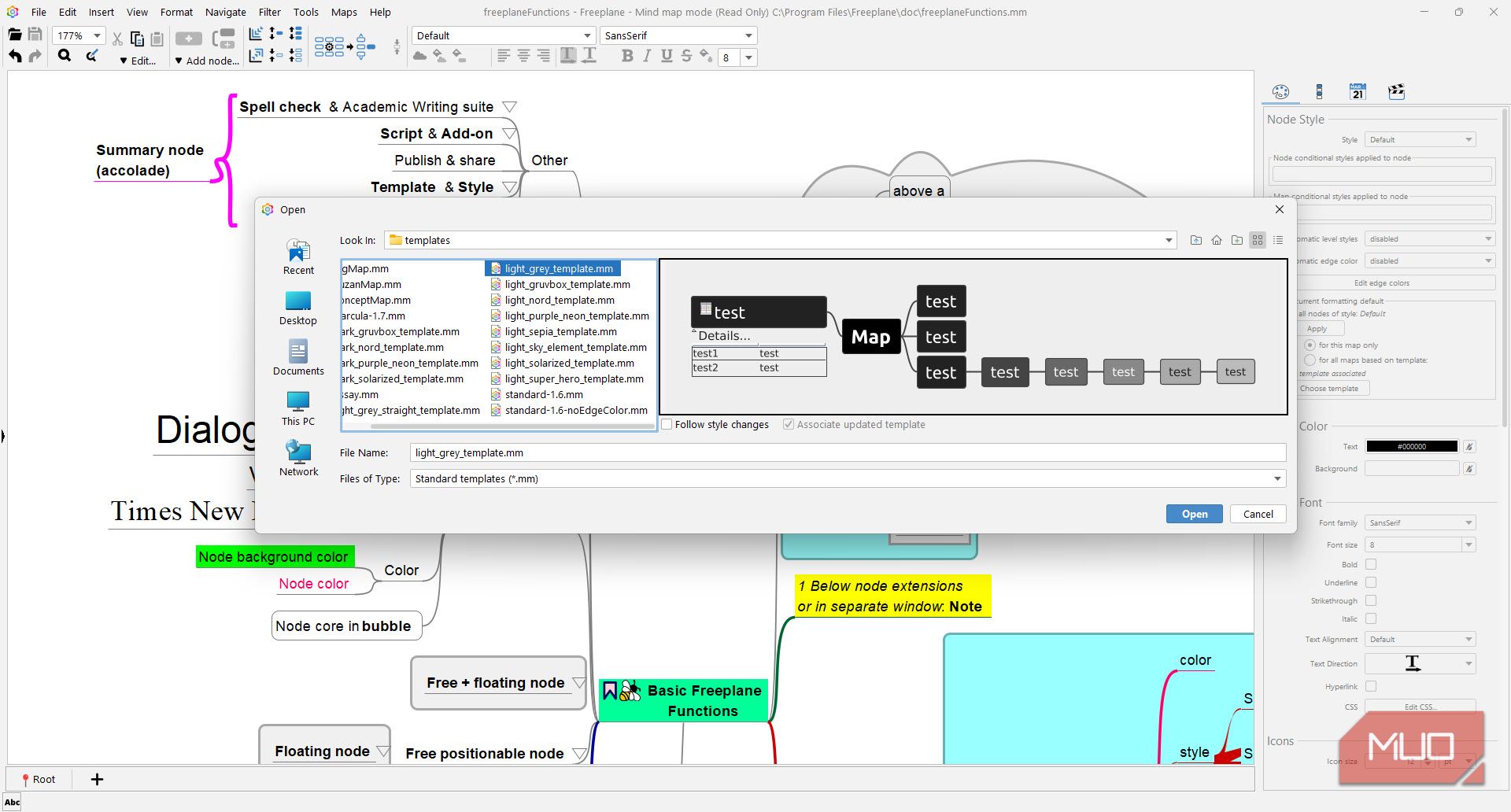This screenshot has height=812, width=1511.
Task: Open the SansSerif font dropdown in toolbar
Action: click(x=748, y=35)
